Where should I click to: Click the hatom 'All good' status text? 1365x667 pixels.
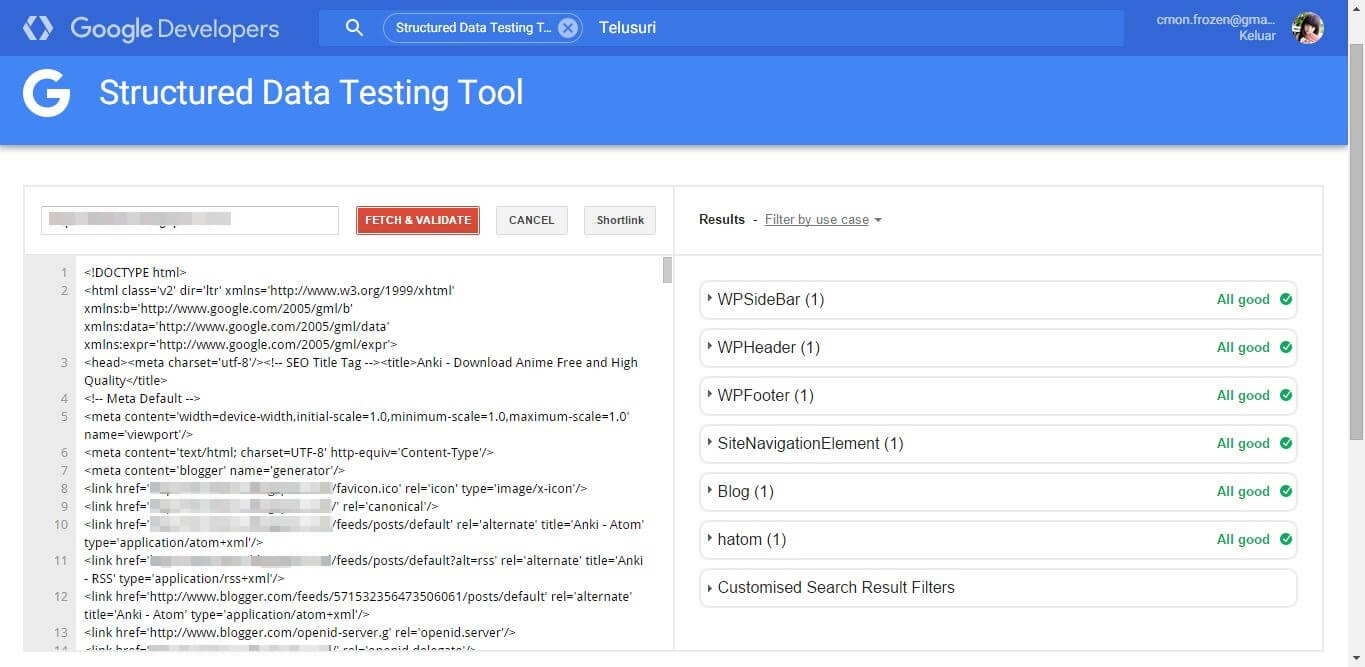tap(1243, 539)
